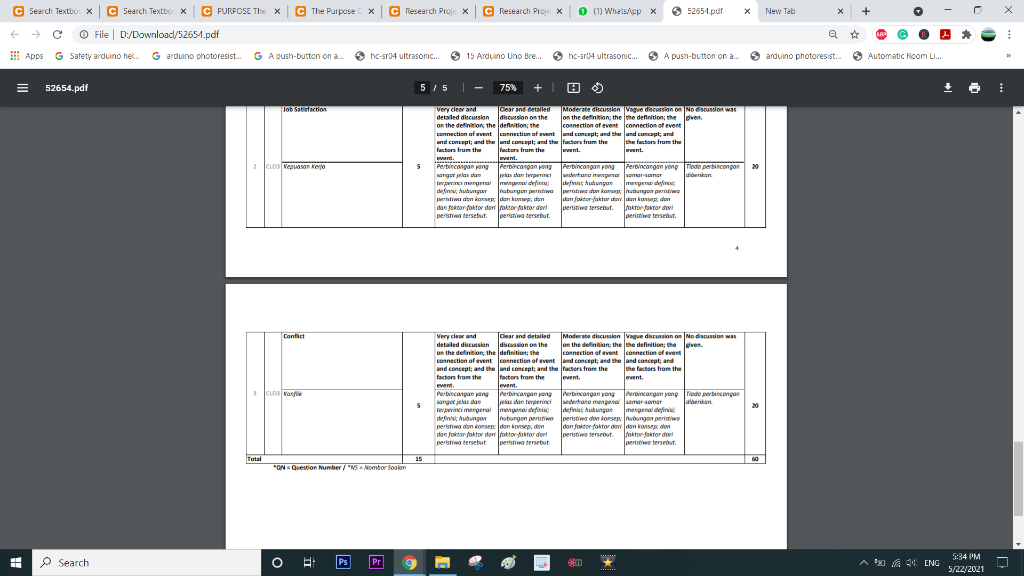Click the PDF page number field

423,88
